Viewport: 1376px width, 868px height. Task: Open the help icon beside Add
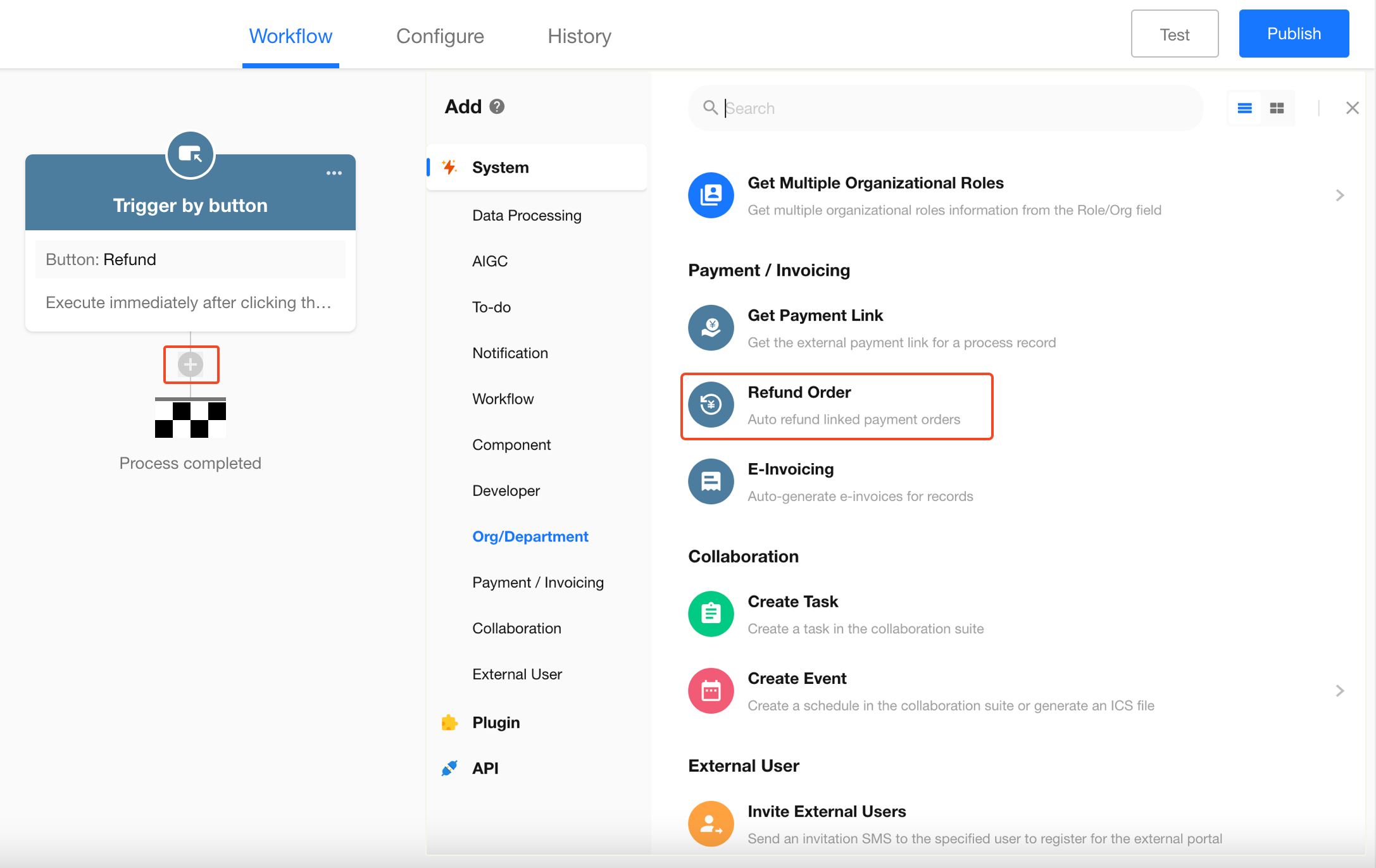[x=497, y=107]
